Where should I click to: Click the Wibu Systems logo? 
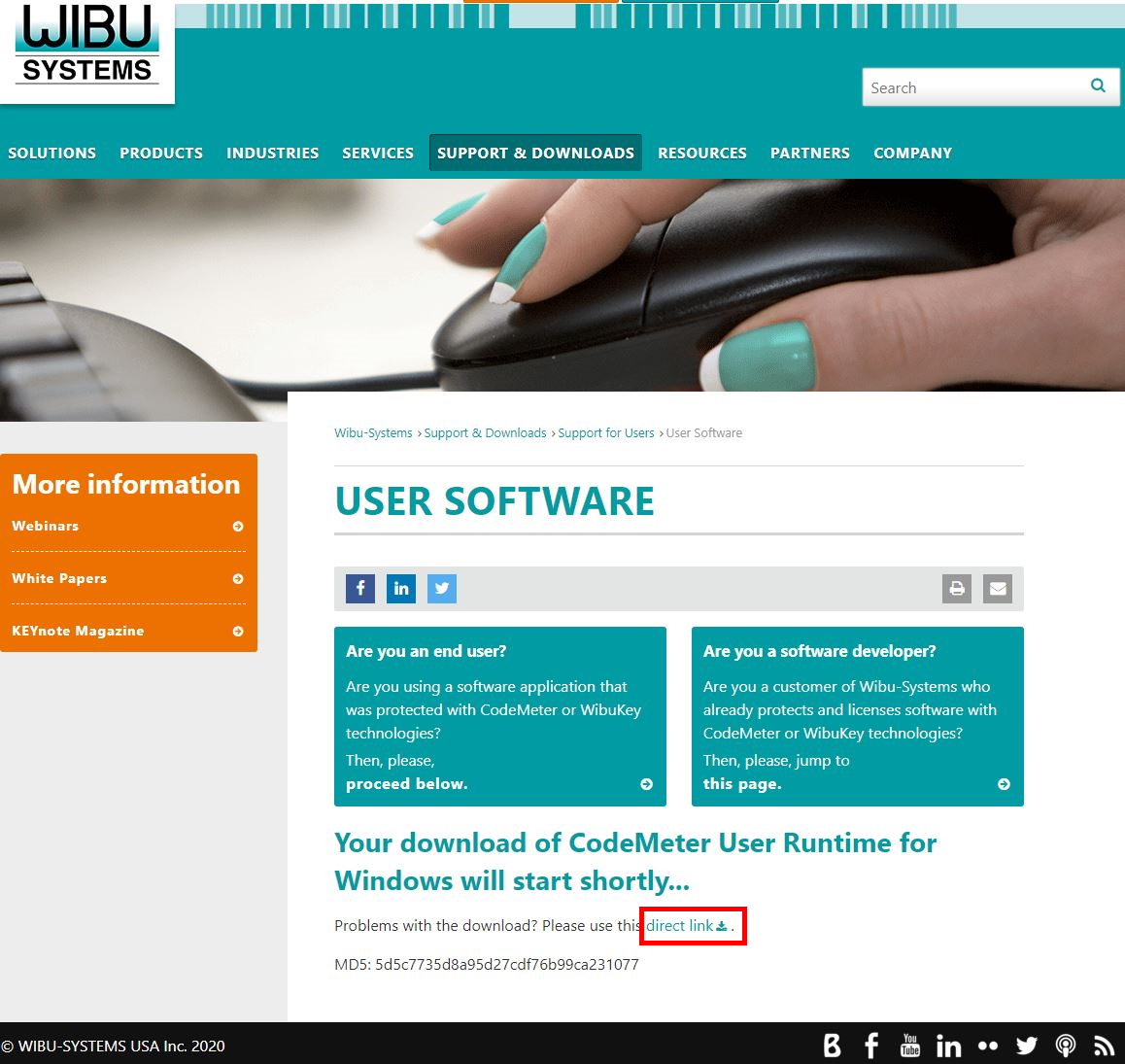(87, 47)
